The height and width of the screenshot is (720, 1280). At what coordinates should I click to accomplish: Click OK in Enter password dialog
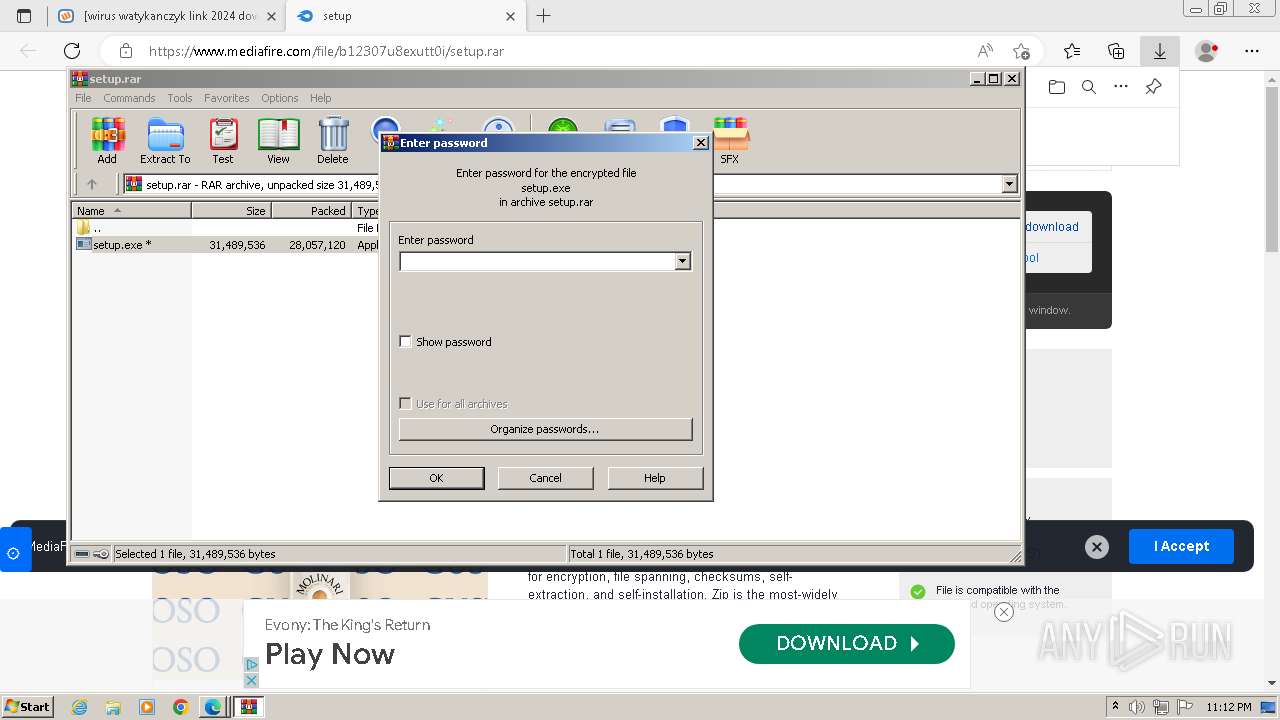436,478
